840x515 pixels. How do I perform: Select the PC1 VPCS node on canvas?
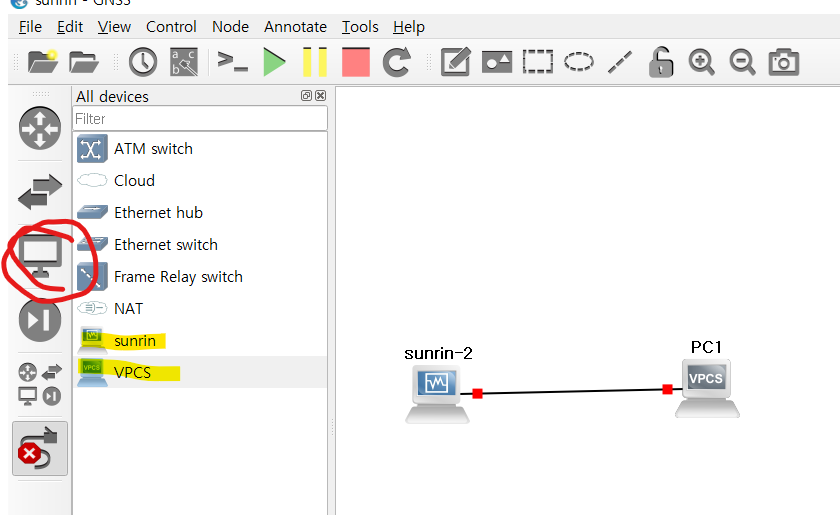point(707,389)
